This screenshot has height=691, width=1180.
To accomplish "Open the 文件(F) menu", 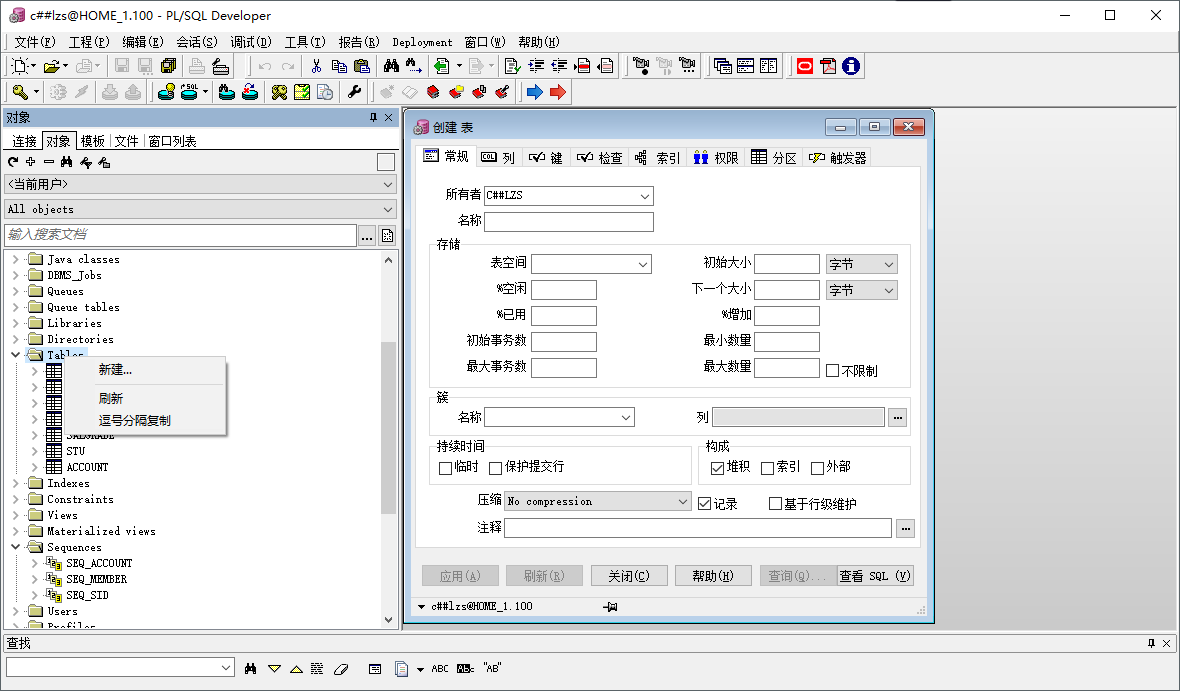I will tap(35, 42).
